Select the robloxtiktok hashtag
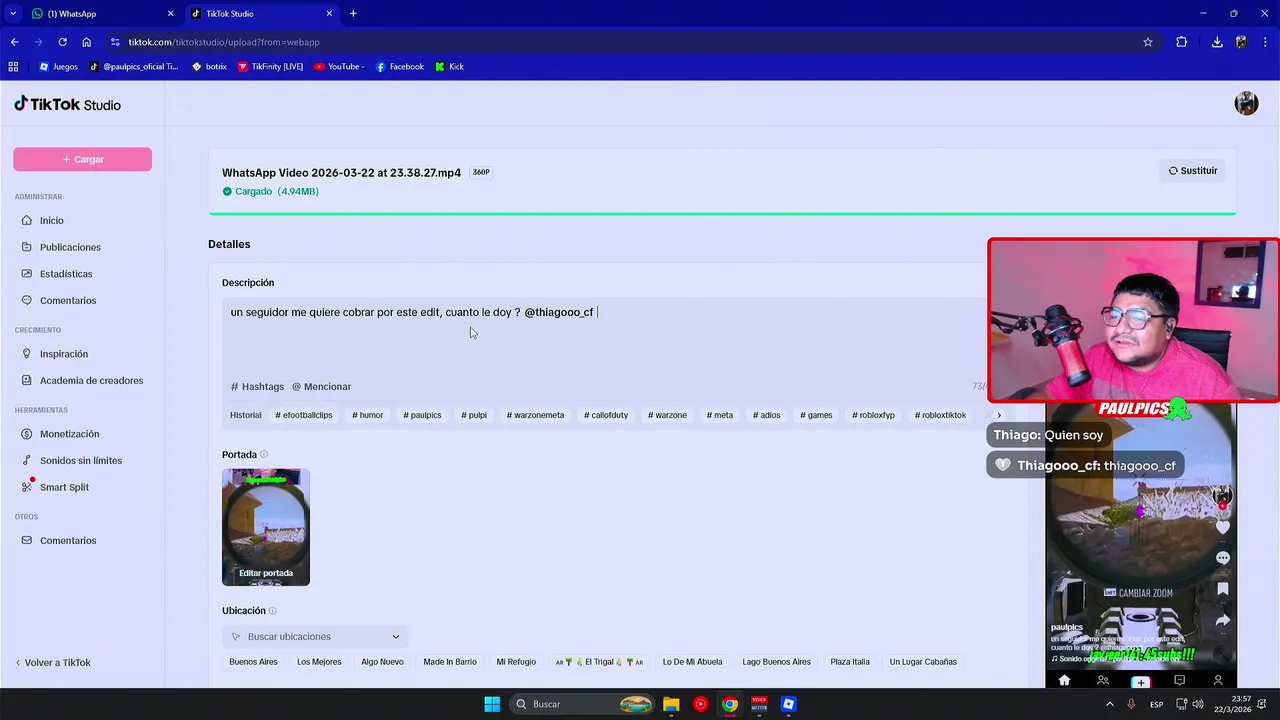This screenshot has height=720, width=1280. pyautogui.click(x=940, y=415)
